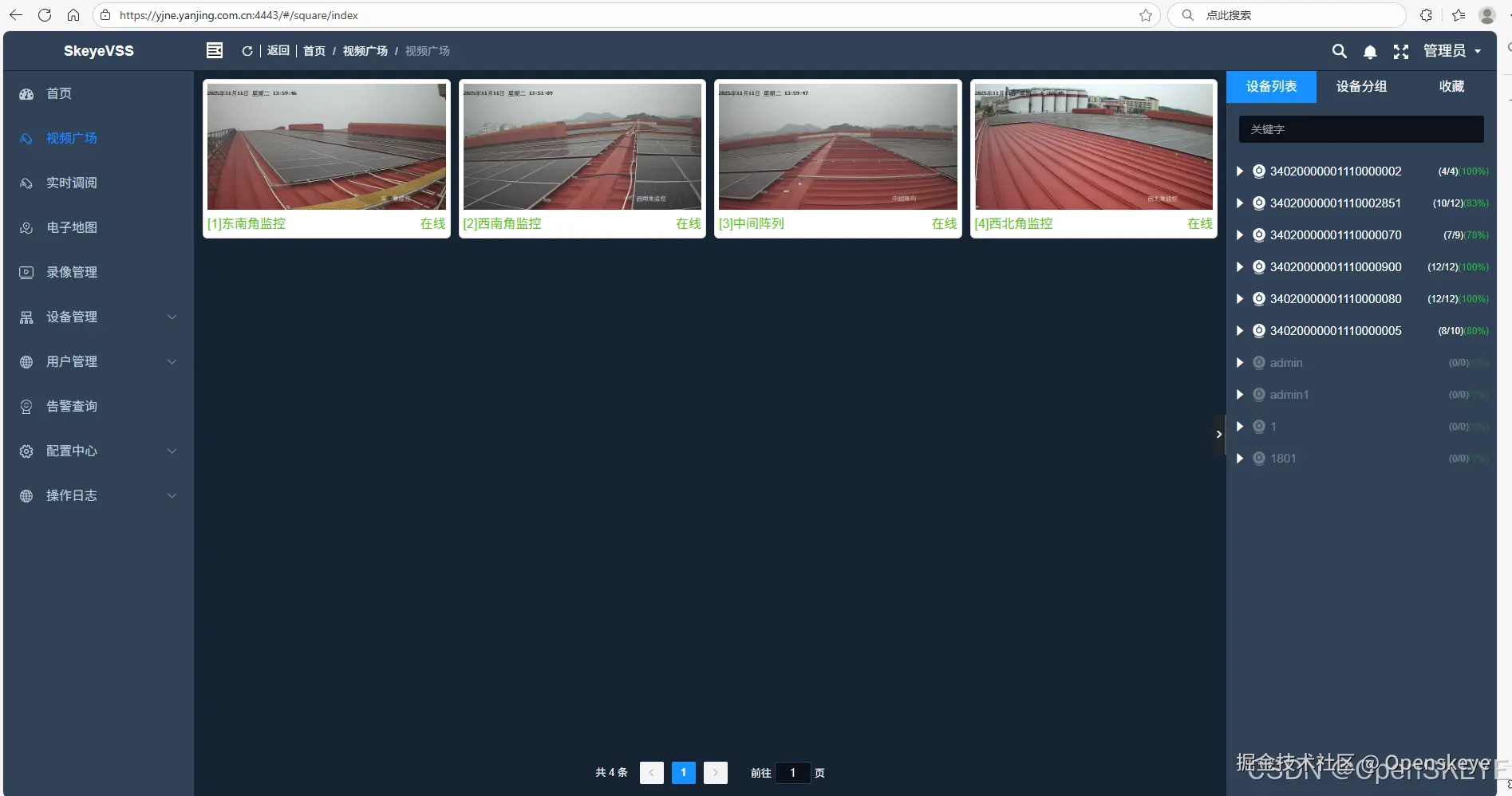Click the 录像管理 playback icon
The height and width of the screenshot is (796, 1512).
pyautogui.click(x=26, y=273)
